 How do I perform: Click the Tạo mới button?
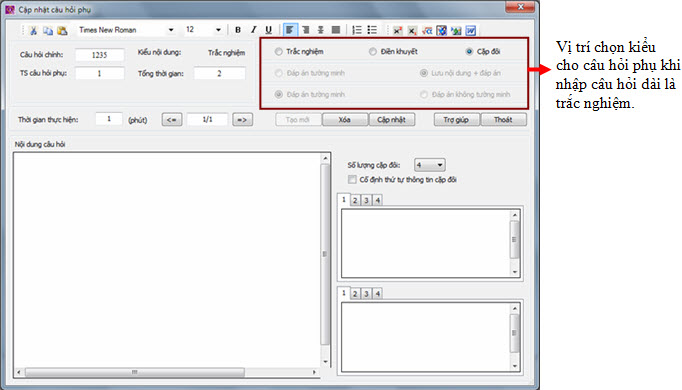point(298,120)
